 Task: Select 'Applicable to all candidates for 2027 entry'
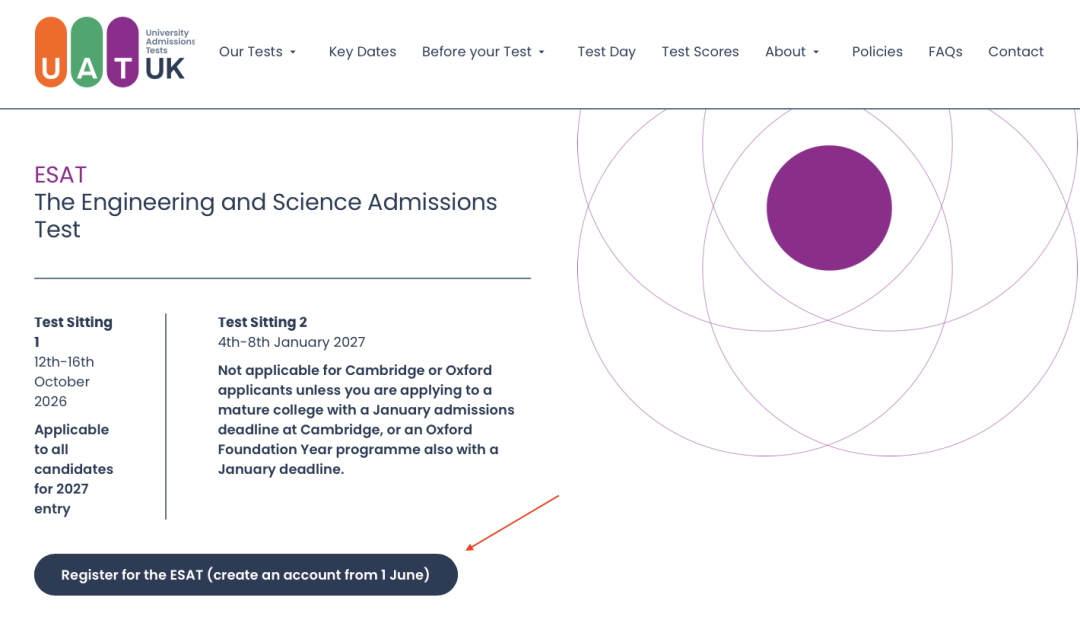pos(74,469)
